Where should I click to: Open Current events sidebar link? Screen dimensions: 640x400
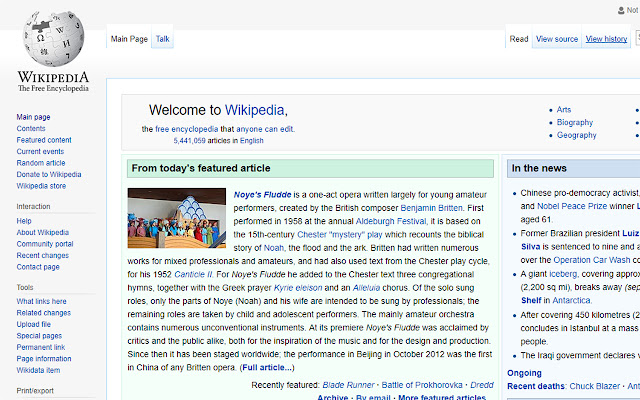[40, 151]
